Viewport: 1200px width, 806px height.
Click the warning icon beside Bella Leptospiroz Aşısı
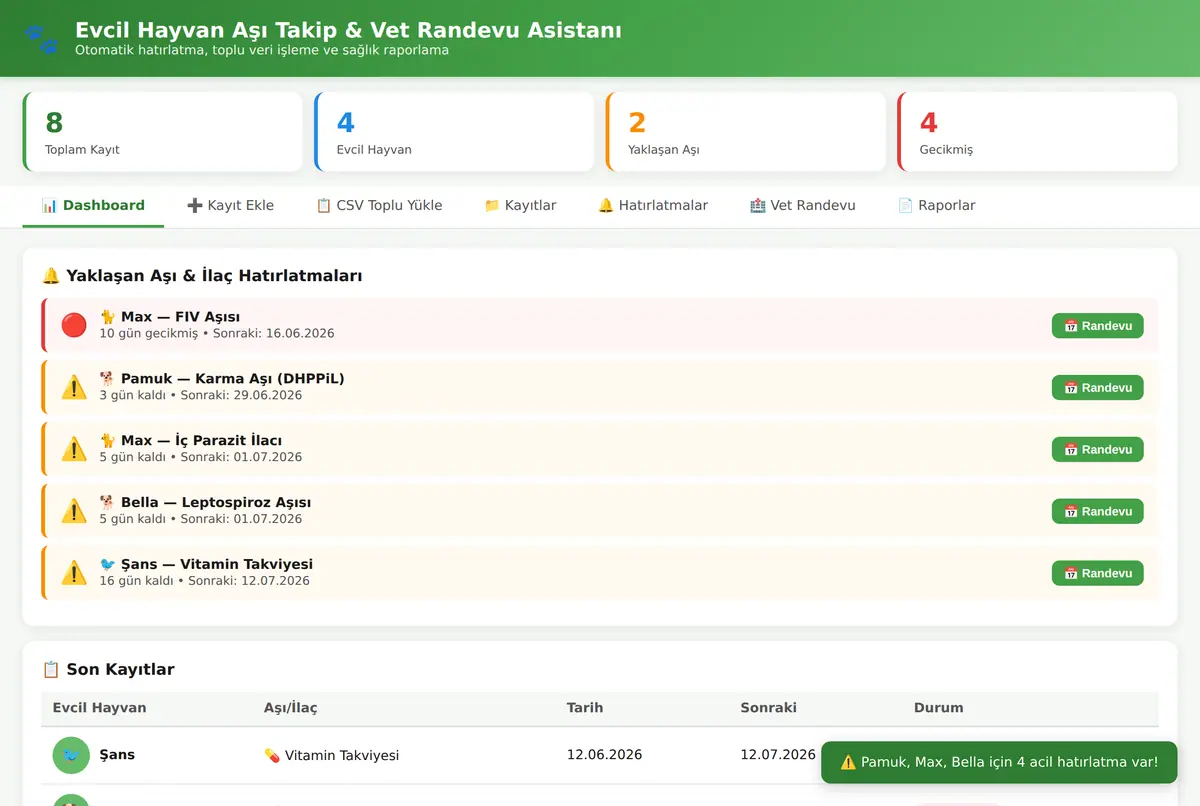pos(74,511)
